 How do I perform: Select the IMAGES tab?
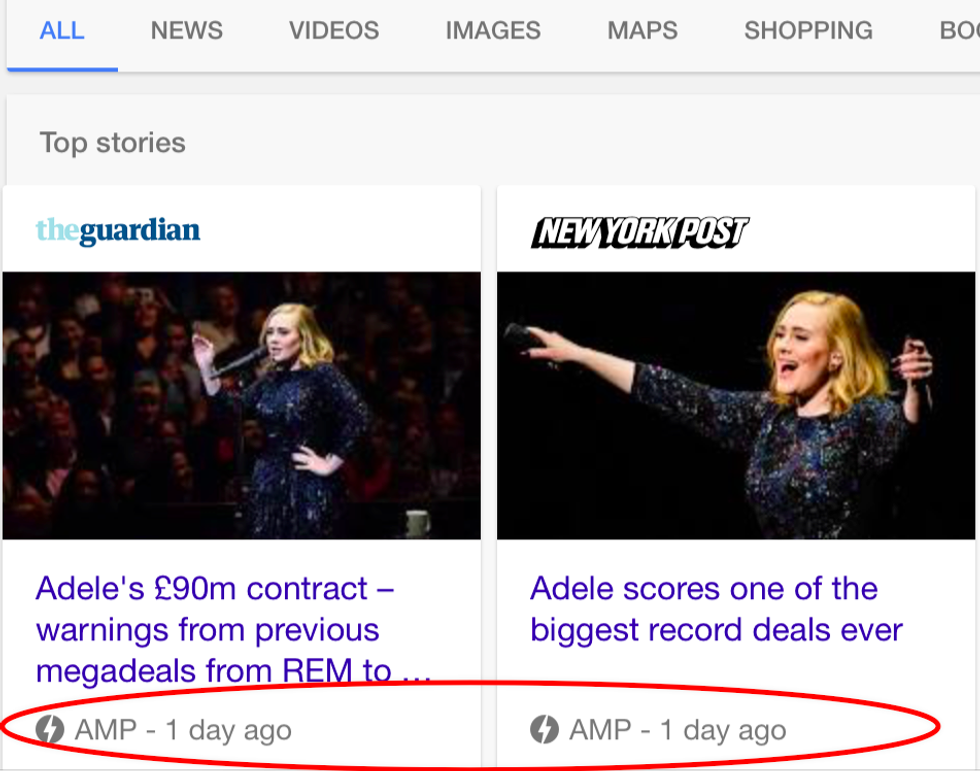pos(493,31)
